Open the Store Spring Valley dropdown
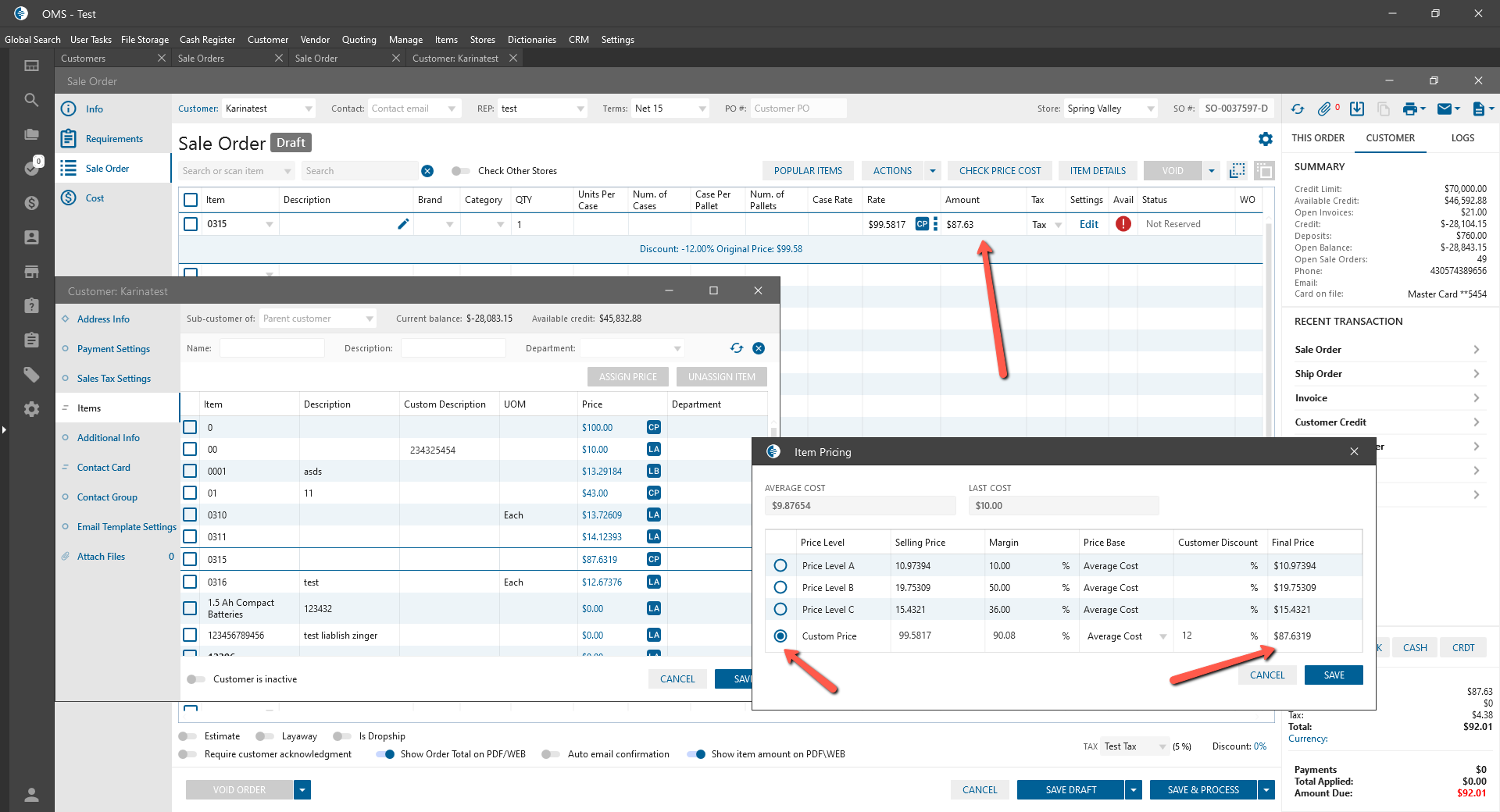Viewport: 1500px width, 812px height. (1150, 109)
